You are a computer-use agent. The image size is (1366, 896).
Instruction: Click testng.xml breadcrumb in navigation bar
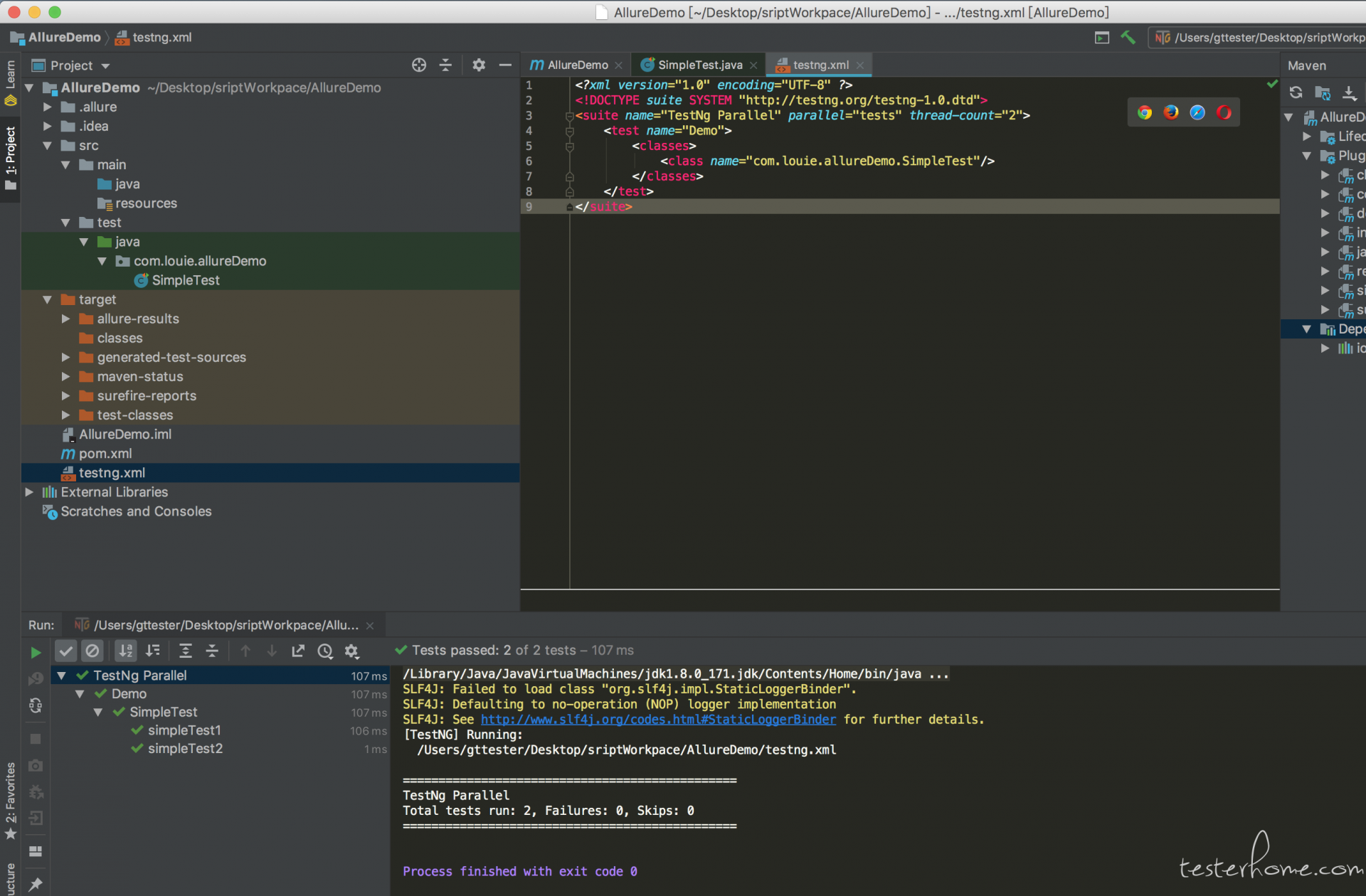(154, 38)
